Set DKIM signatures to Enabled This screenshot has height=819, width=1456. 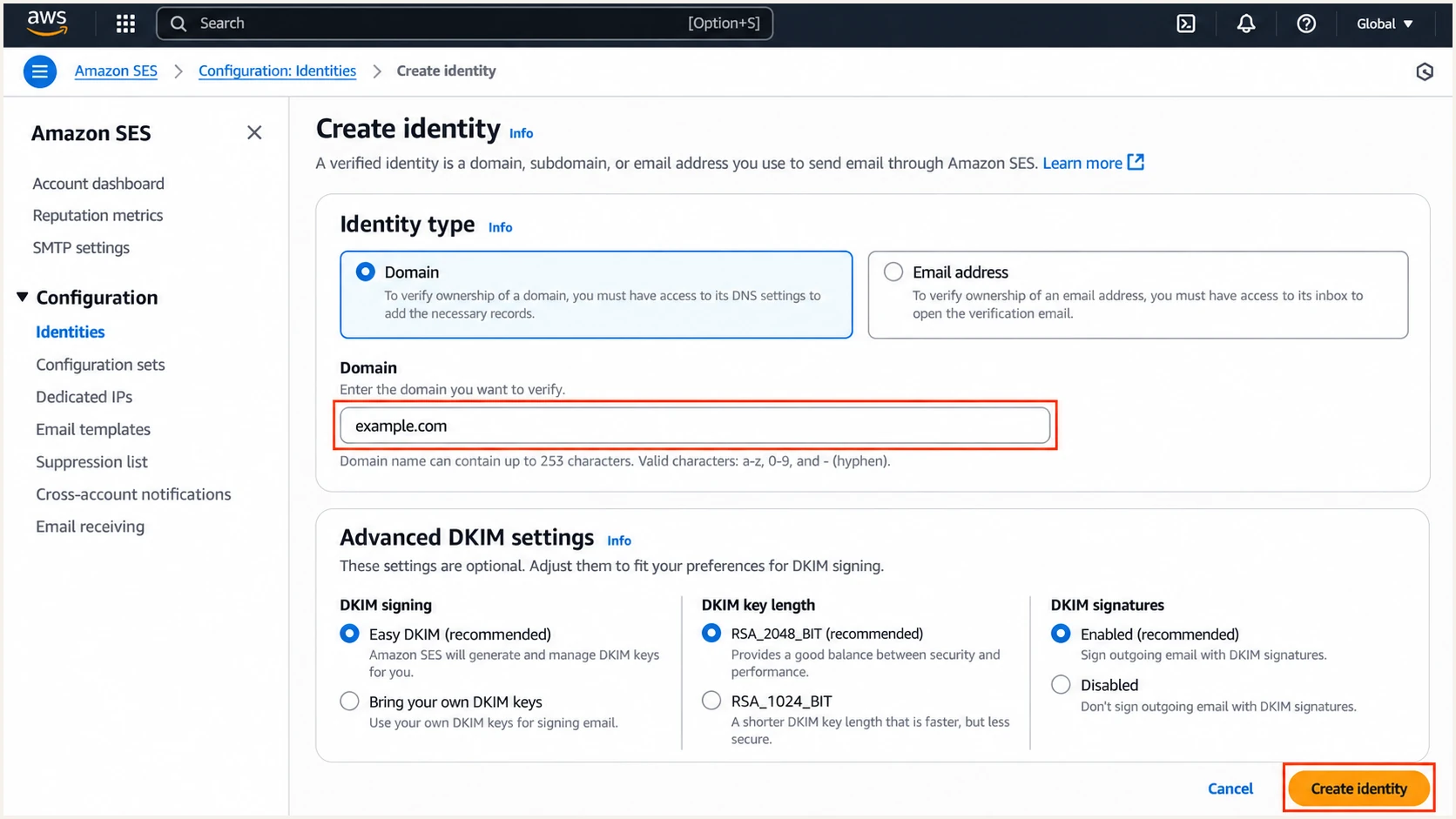[x=1061, y=634]
